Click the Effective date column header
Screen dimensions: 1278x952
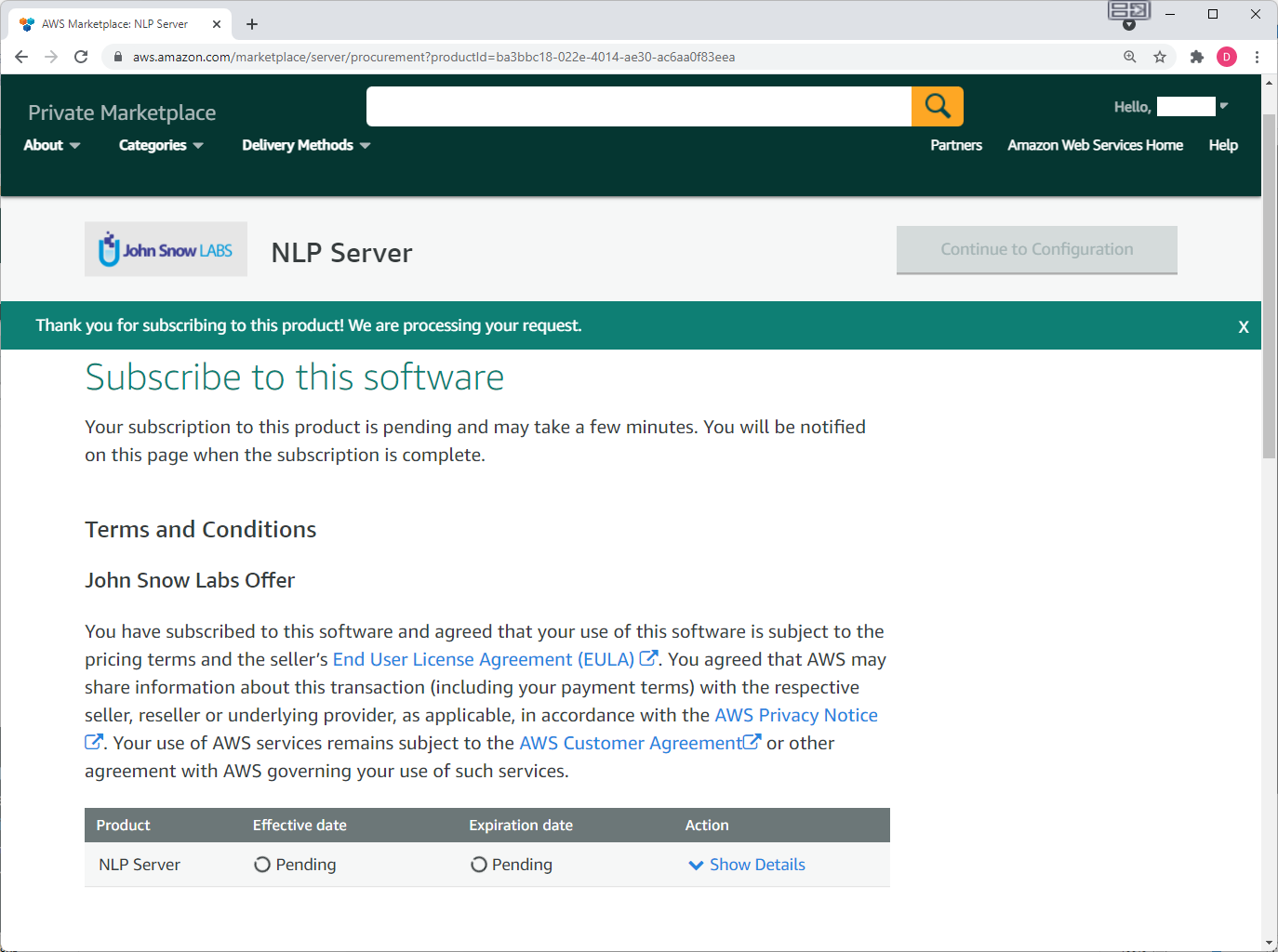pyautogui.click(x=300, y=825)
